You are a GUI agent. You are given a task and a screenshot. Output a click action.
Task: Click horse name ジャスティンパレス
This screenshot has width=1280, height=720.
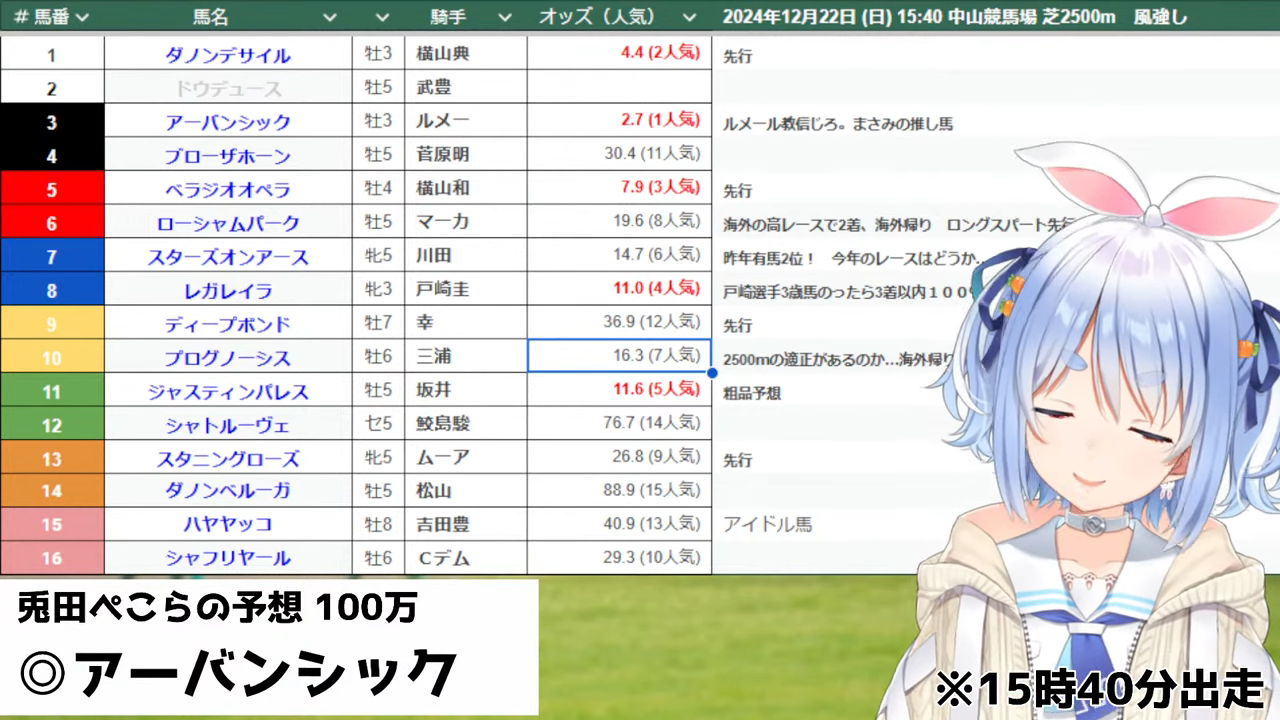coord(228,392)
